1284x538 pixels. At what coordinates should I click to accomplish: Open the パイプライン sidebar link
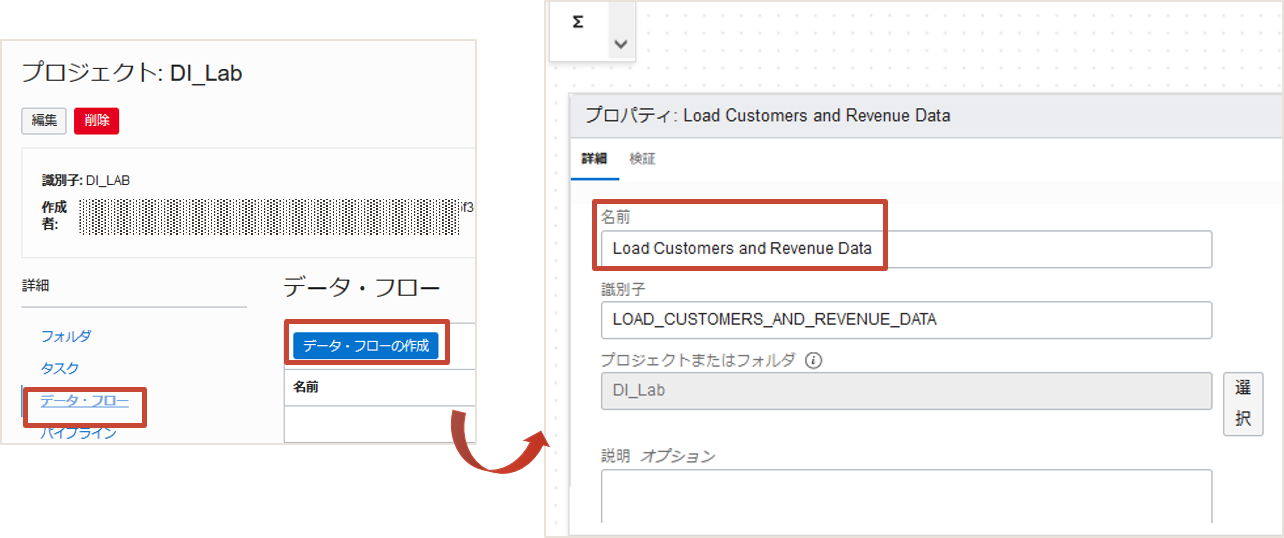pos(78,433)
